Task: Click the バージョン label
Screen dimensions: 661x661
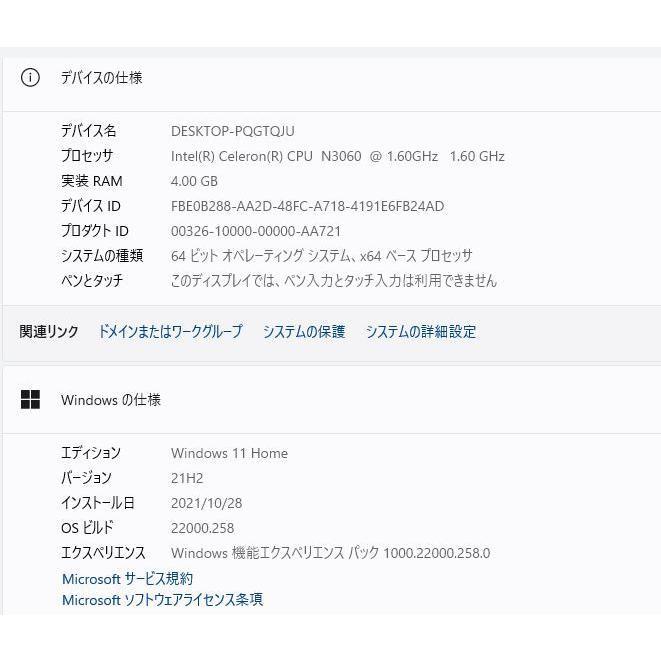Action: [86, 478]
